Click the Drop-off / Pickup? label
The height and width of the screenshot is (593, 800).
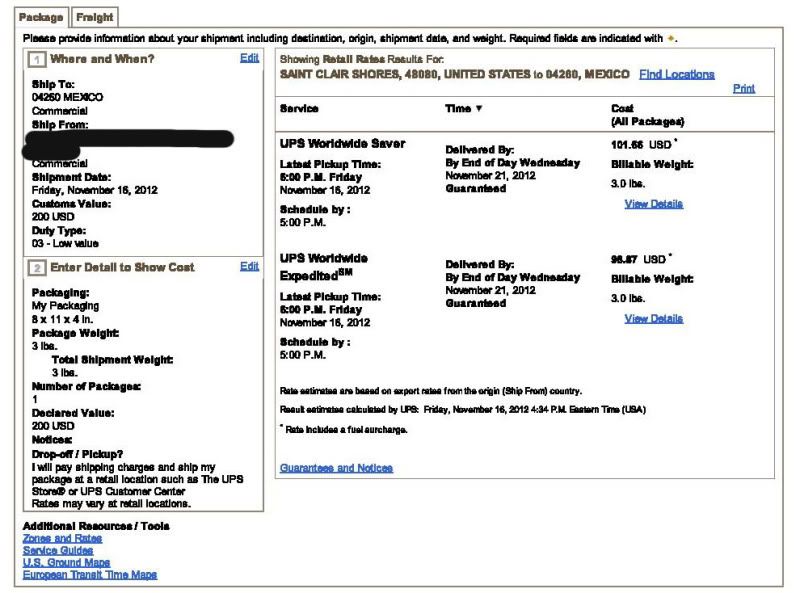click(77, 454)
